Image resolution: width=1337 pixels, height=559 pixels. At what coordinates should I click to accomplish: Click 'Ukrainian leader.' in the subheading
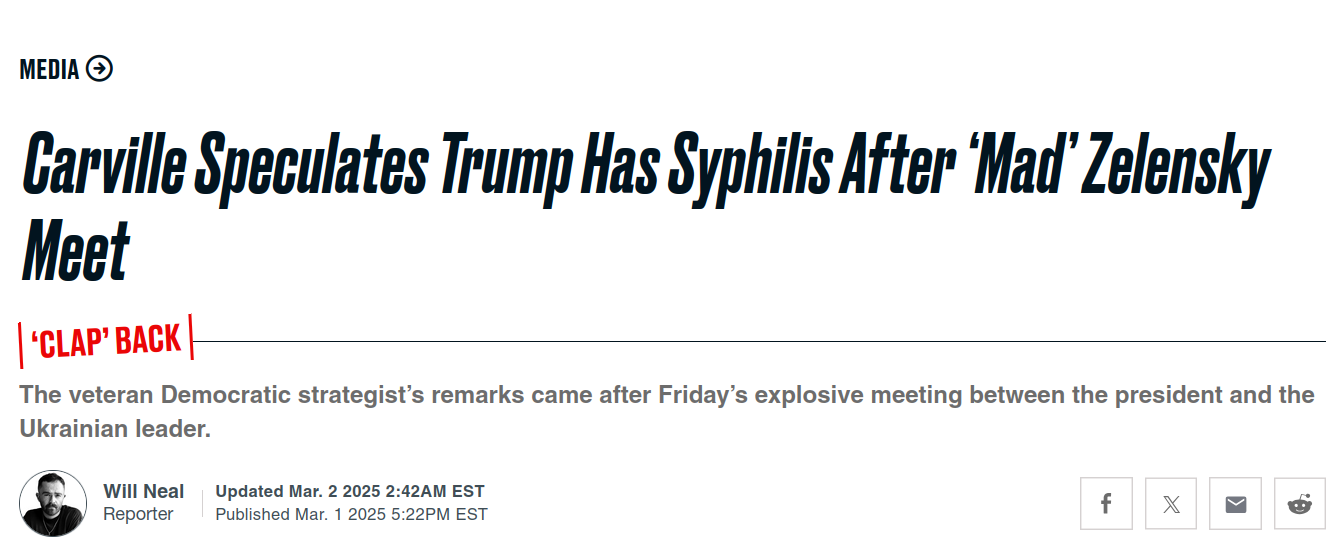116,429
